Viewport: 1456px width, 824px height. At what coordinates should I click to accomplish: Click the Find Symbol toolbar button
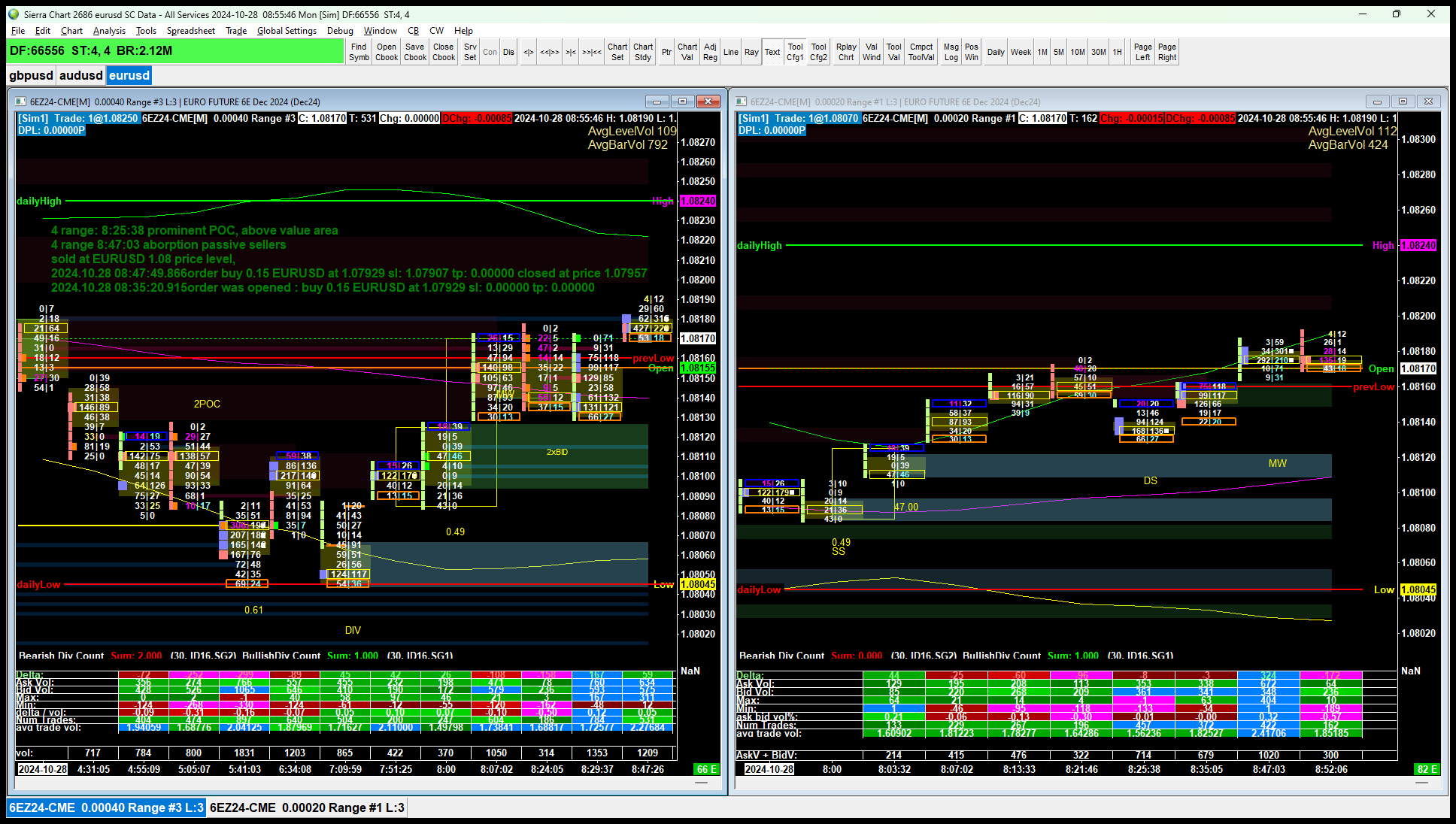[x=359, y=52]
